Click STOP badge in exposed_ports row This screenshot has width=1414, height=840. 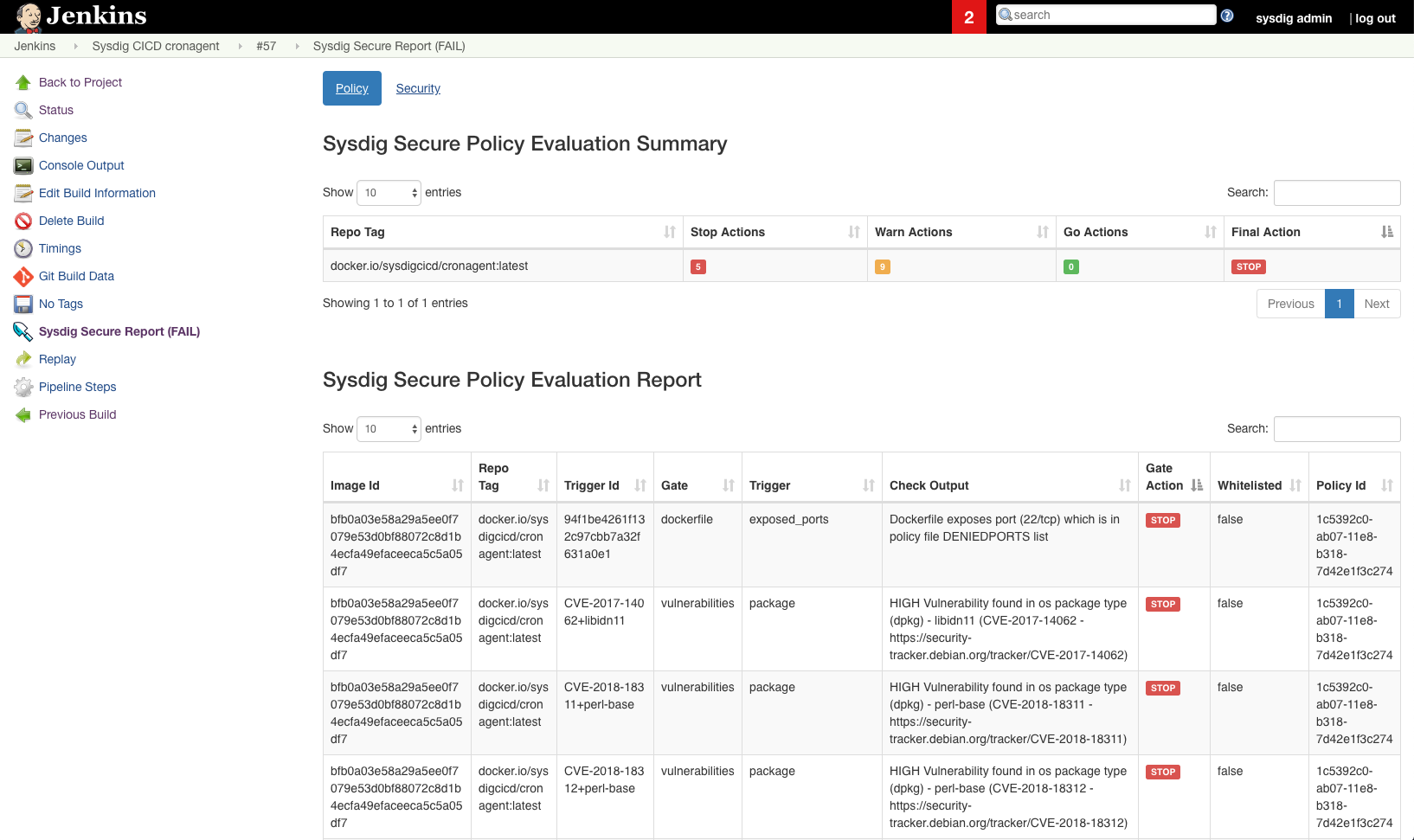point(1163,520)
